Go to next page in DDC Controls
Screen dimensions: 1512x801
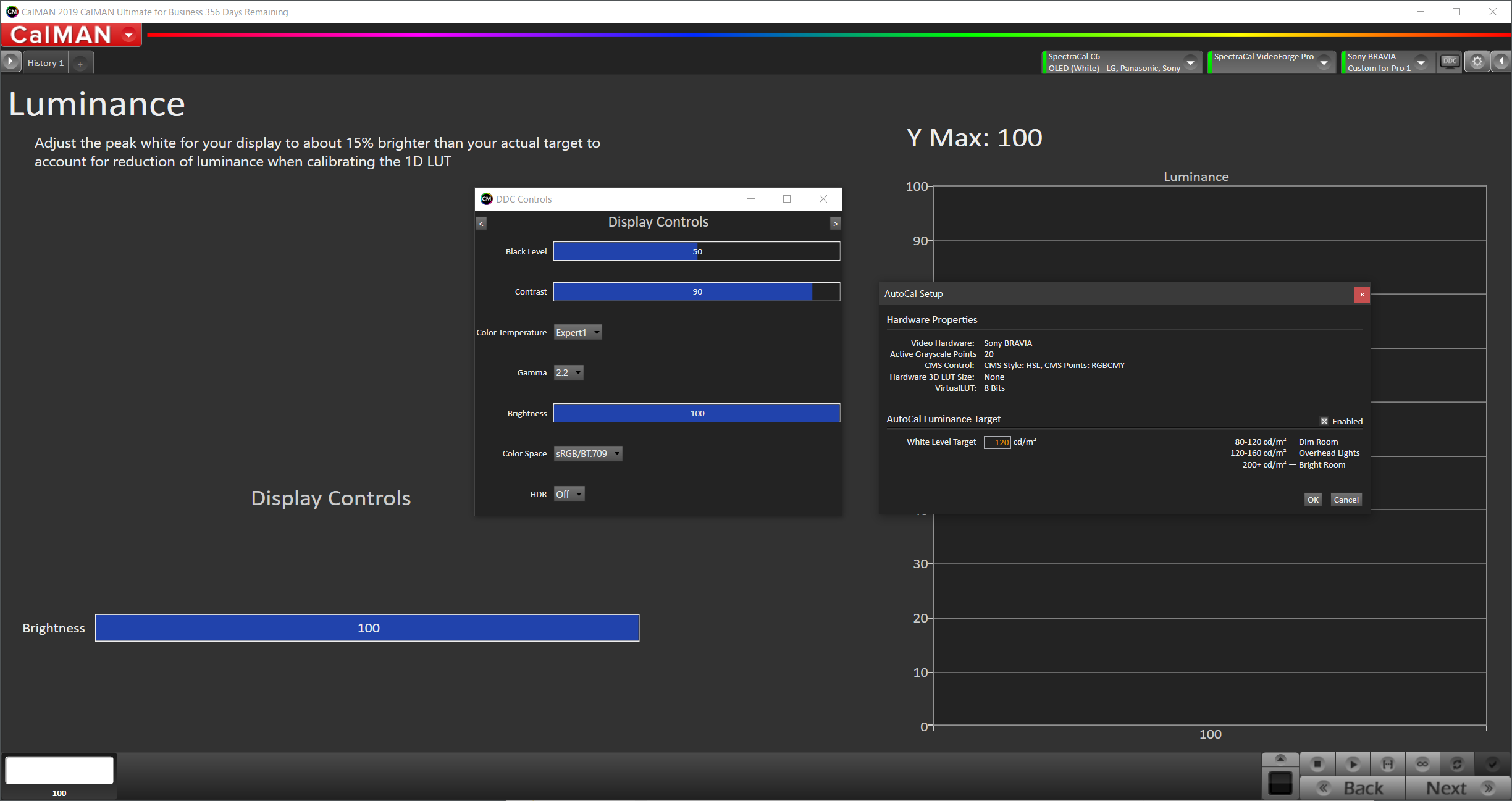pyautogui.click(x=835, y=224)
